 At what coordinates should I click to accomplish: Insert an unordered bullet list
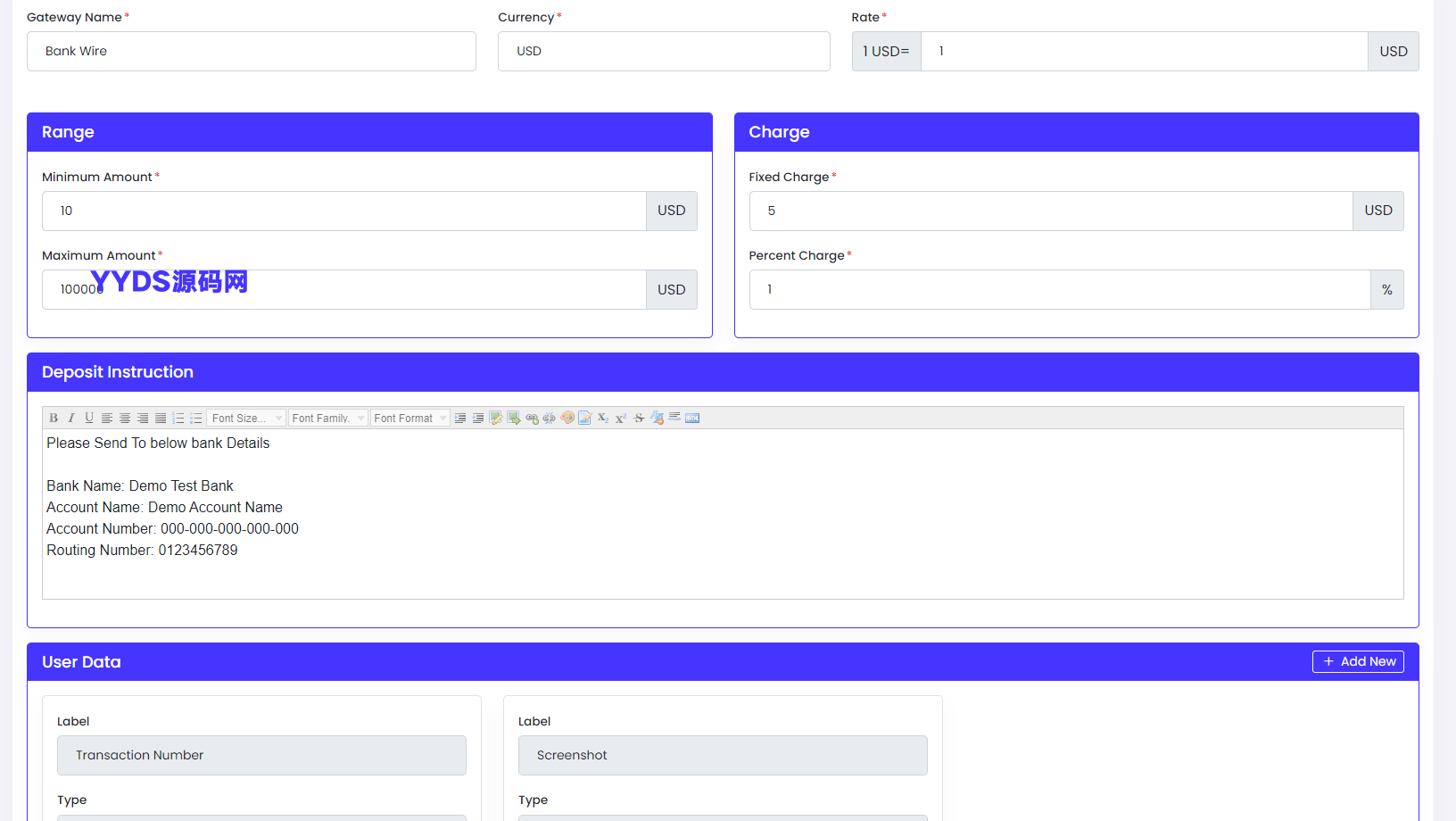click(196, 418)
